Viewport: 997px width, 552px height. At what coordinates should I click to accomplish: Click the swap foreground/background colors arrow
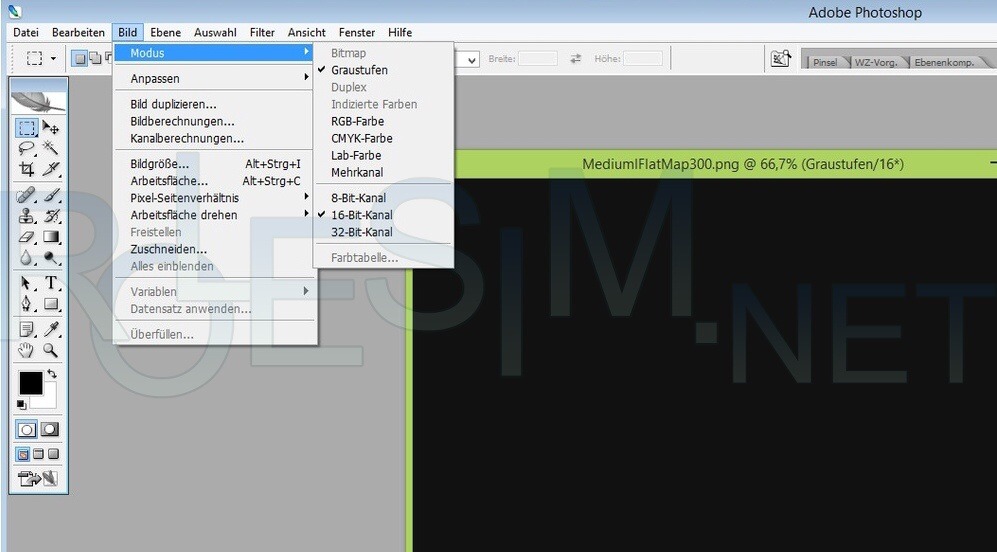pos(51,375)
